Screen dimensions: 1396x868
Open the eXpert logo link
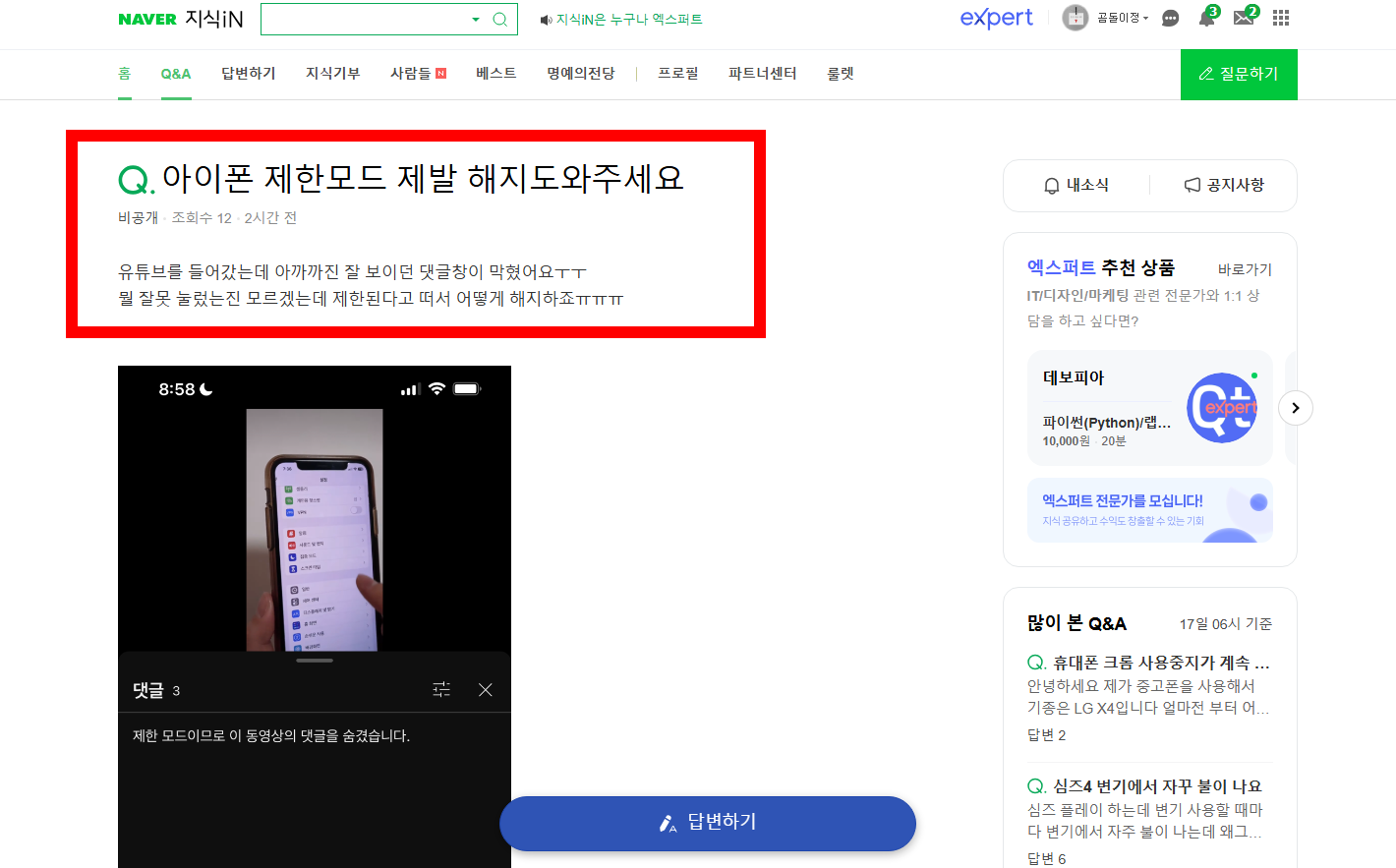[996, 18]
